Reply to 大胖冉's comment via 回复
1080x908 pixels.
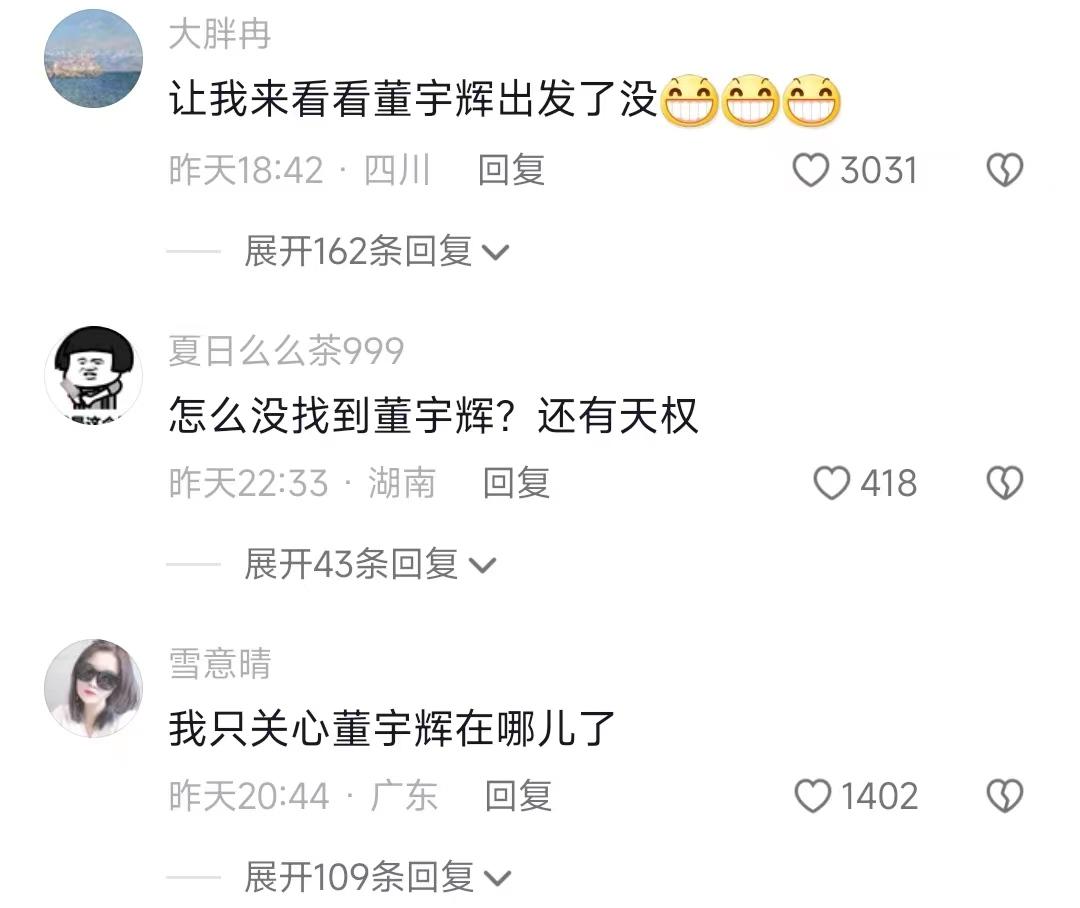click(x=512, y=170)
